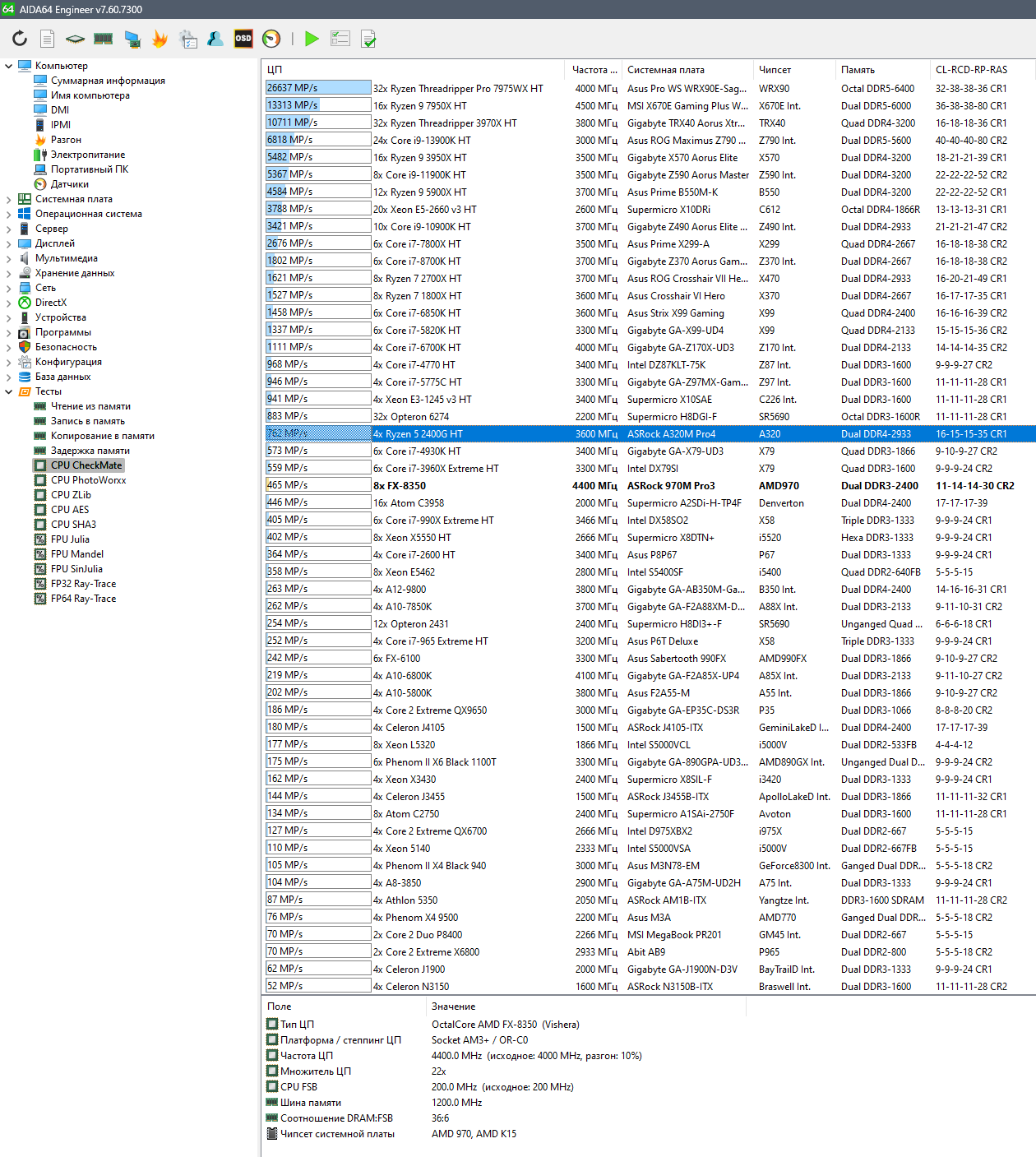Select the 8x FX-8350 result row
The height and width of the screenshot is (1157, 1036).
tap(648, 486)
